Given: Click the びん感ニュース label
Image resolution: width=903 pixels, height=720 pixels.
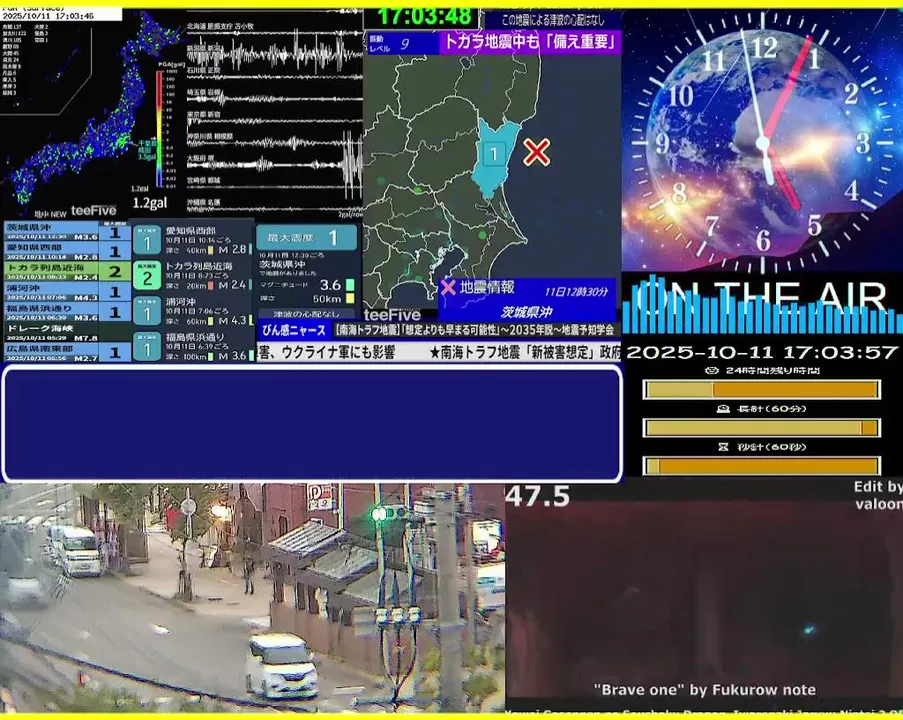Looking at the screenshot, I should click(294, 330).
